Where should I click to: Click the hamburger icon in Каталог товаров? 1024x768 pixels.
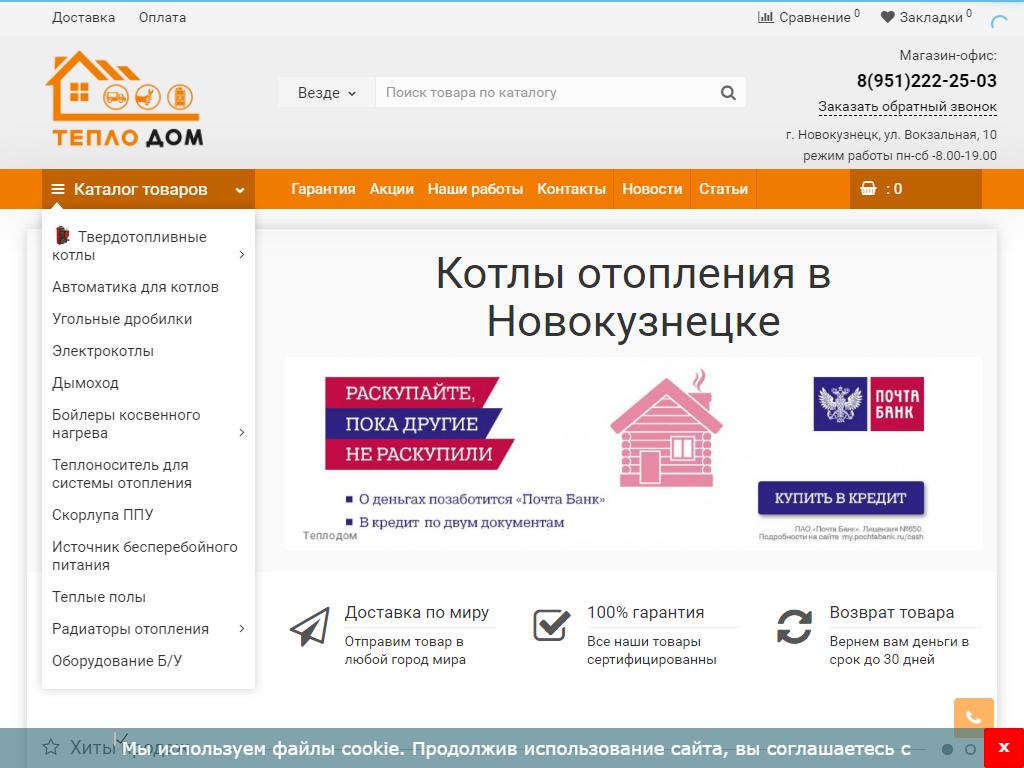pos(58,189)
